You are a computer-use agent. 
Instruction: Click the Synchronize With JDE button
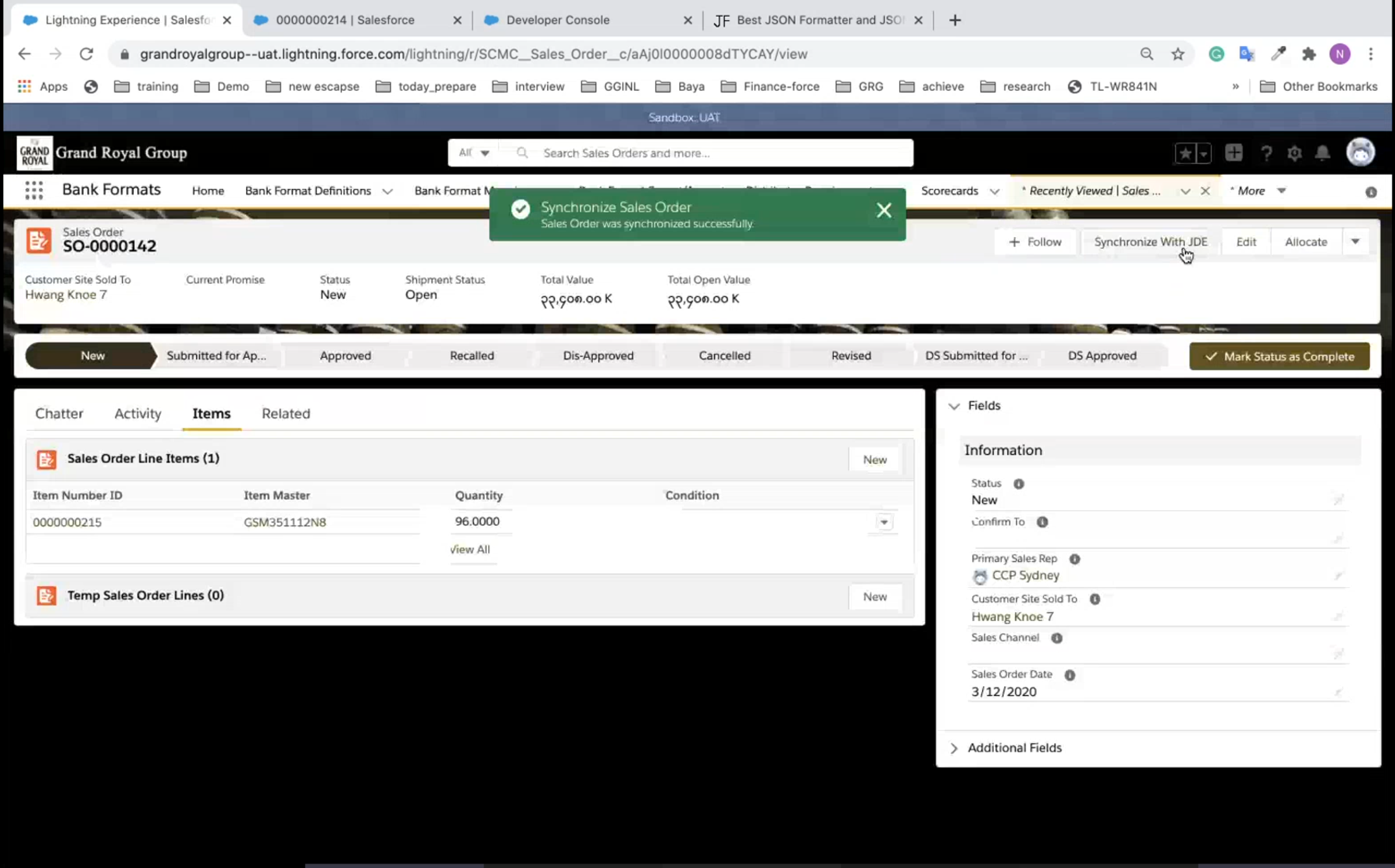pos(1150,242)
